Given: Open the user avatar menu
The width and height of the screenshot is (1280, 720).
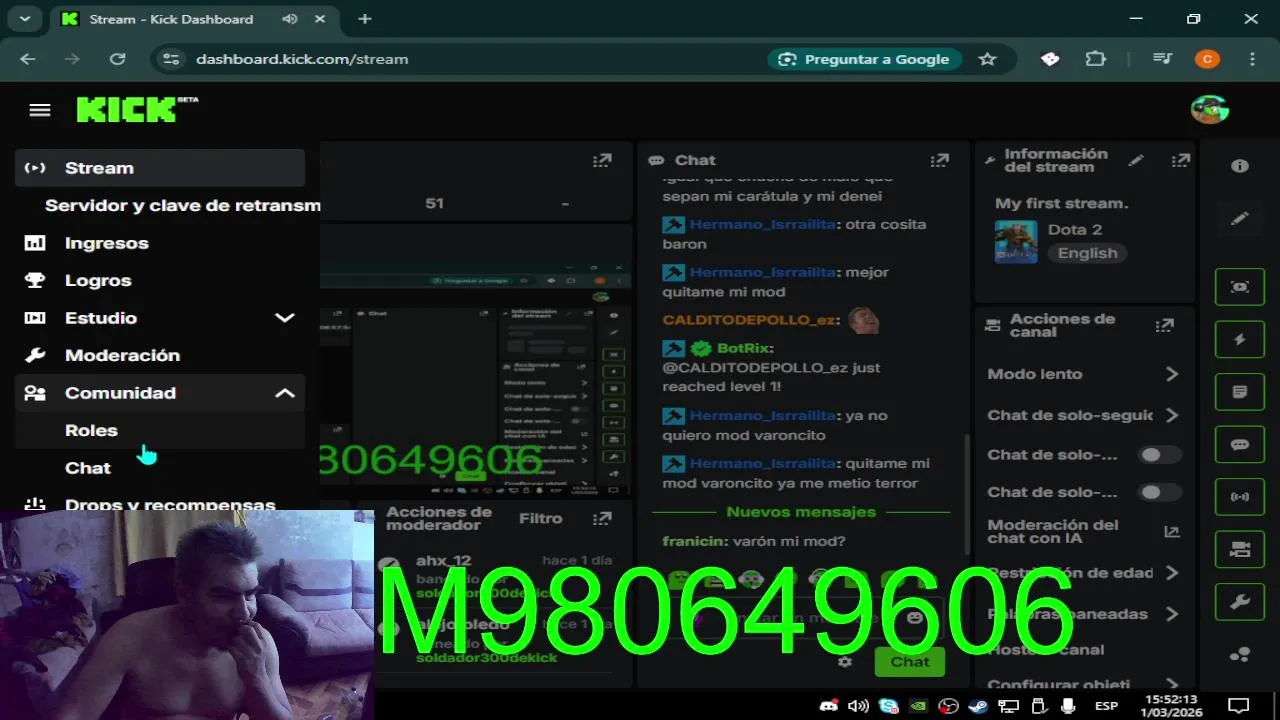Looking at the screenshot, I should 1209,110.
